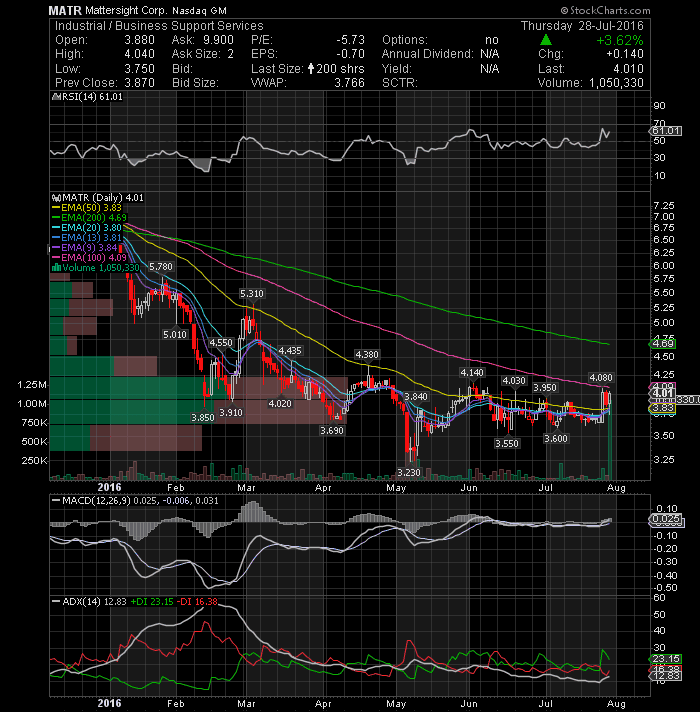Select the blue EMA(13) legend entry
Screen dimensions: 700x712
(x=87, y=238)
